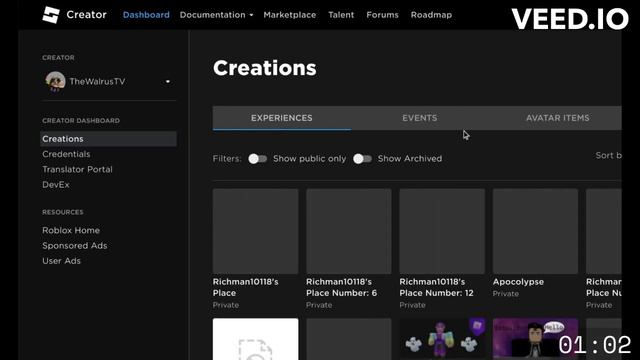The height and width of the screenshot is (360, 640).
Task: Open Sponsored Ads under Resources
Action: 75,246
